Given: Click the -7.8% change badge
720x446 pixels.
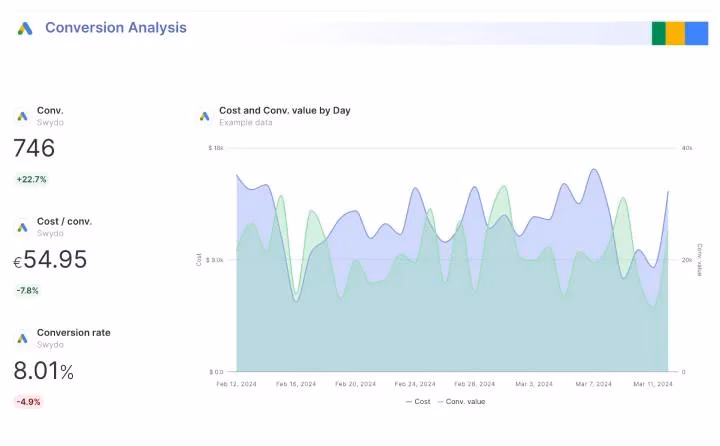Looking at the screenshot, I should tap(28, 291).
